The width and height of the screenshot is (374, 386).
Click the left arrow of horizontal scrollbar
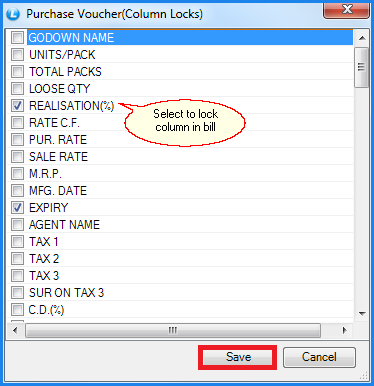[15, 330]
